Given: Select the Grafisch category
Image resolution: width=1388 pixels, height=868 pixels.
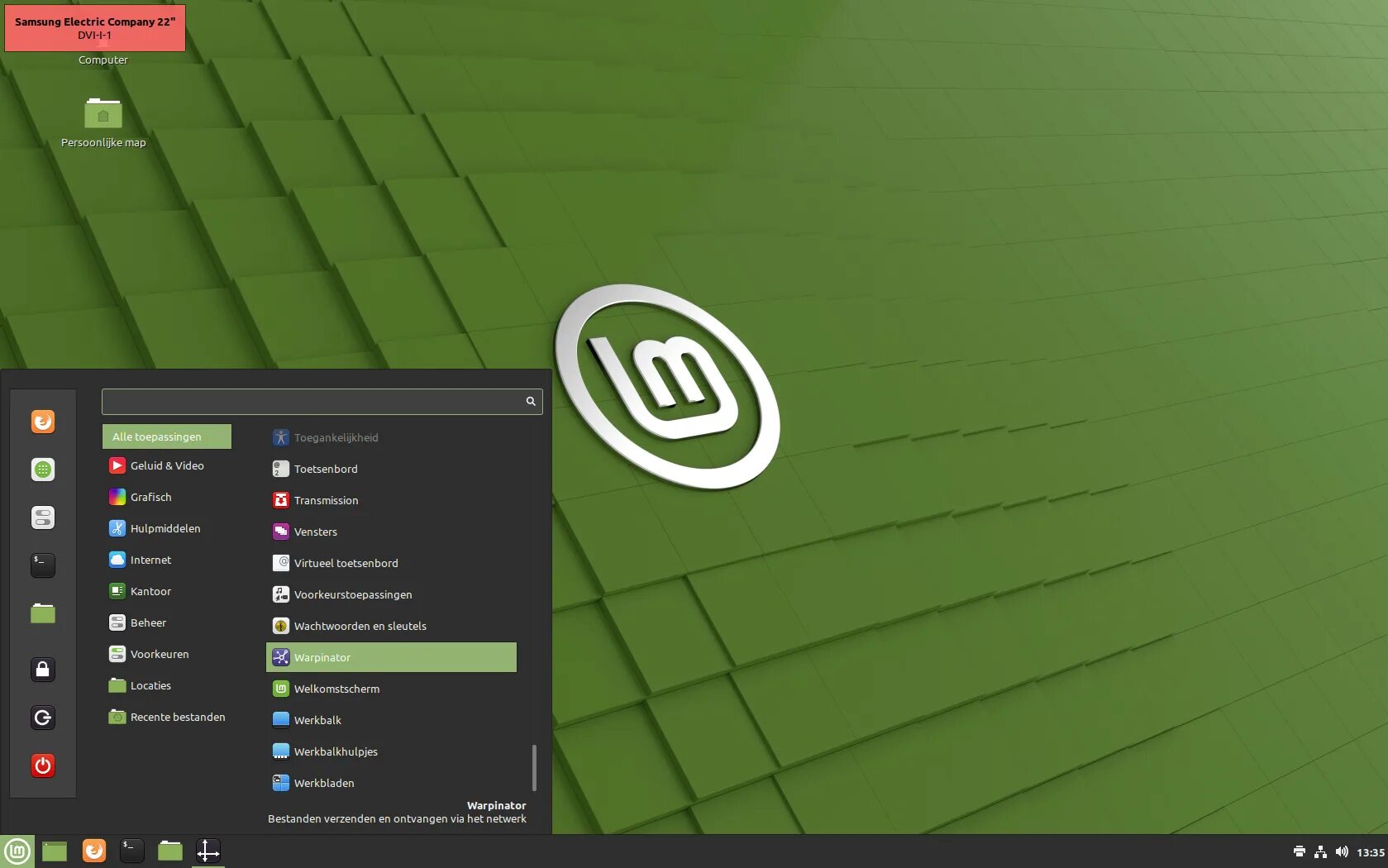Looking at the screenshot, I should (x=150, y=497).
